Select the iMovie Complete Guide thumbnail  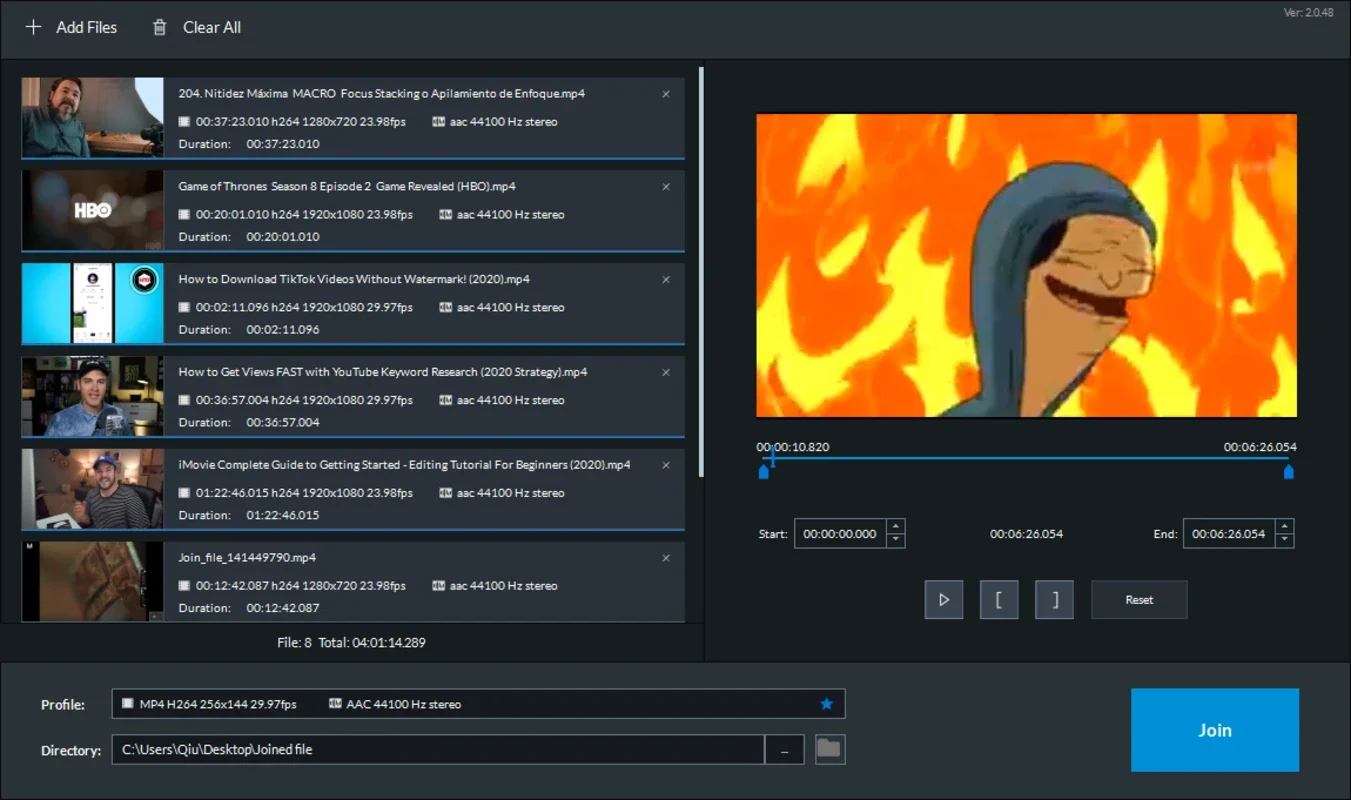92,489
